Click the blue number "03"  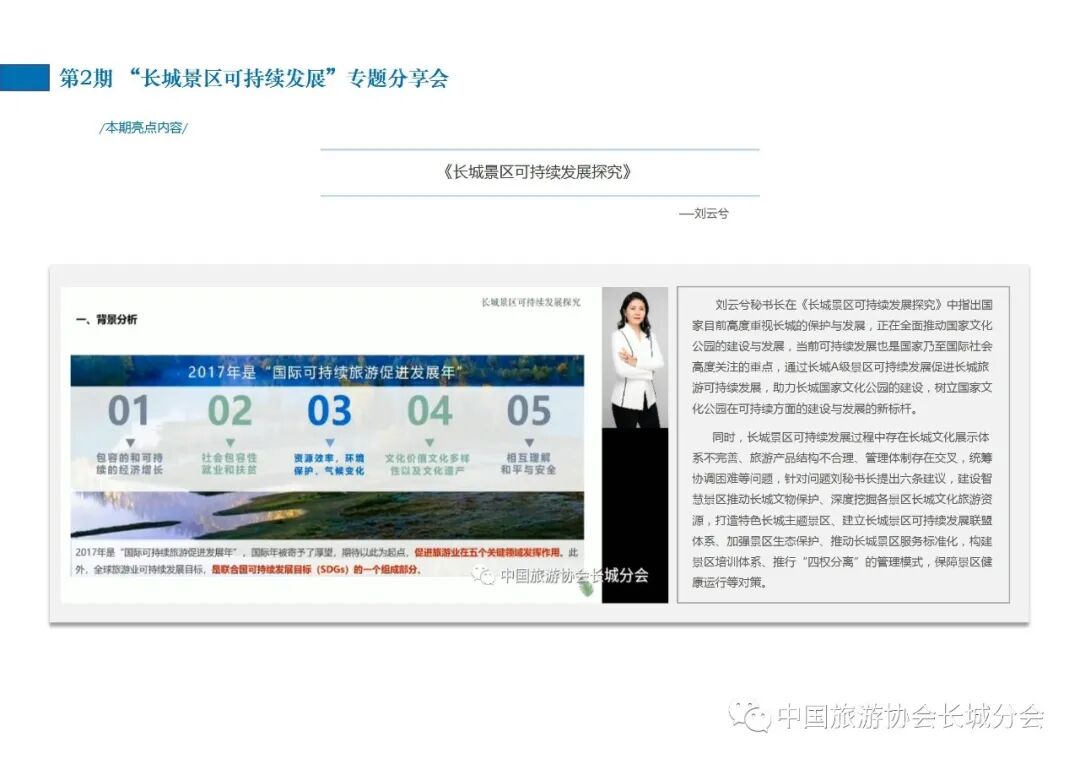(329, 411)
